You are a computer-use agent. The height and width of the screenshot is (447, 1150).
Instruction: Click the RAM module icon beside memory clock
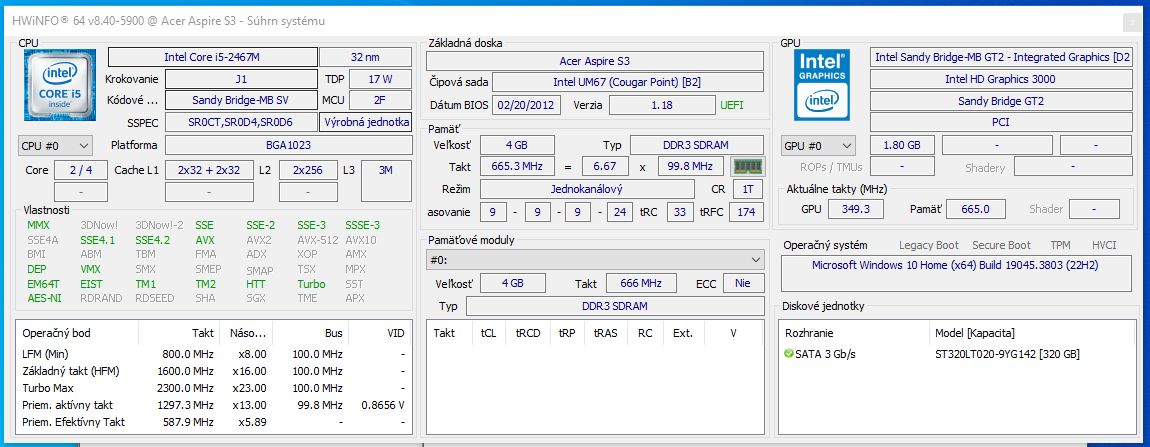(x=750, y=167)
